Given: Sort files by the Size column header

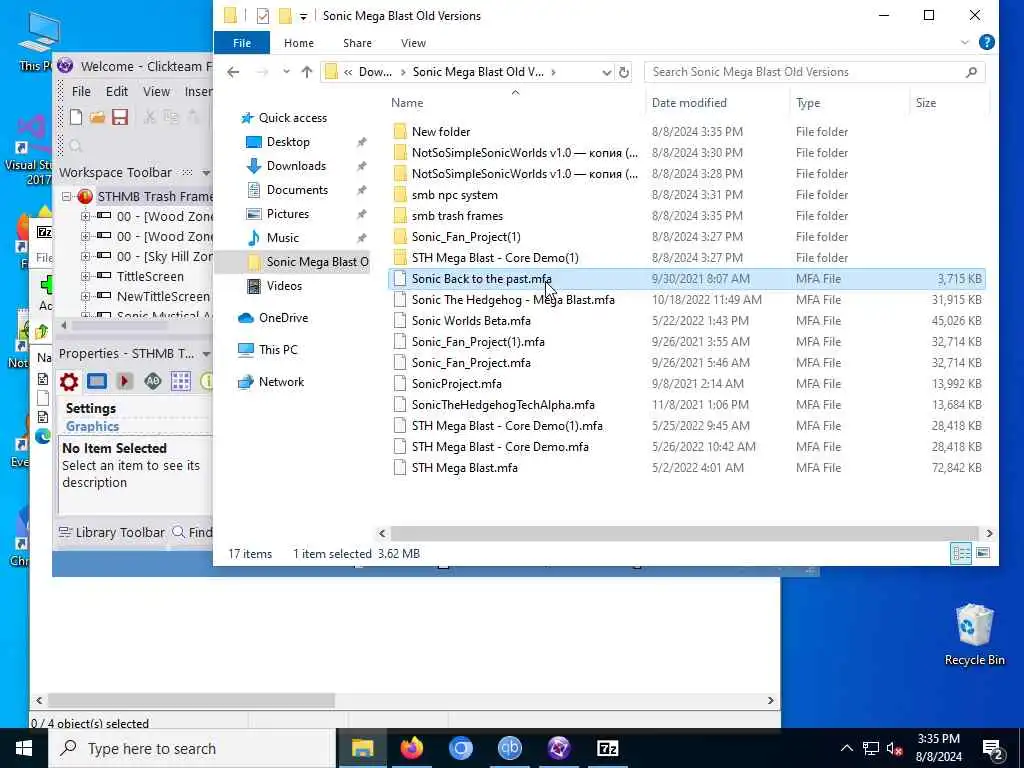Looking at the screenshot, I should (948, 103).
